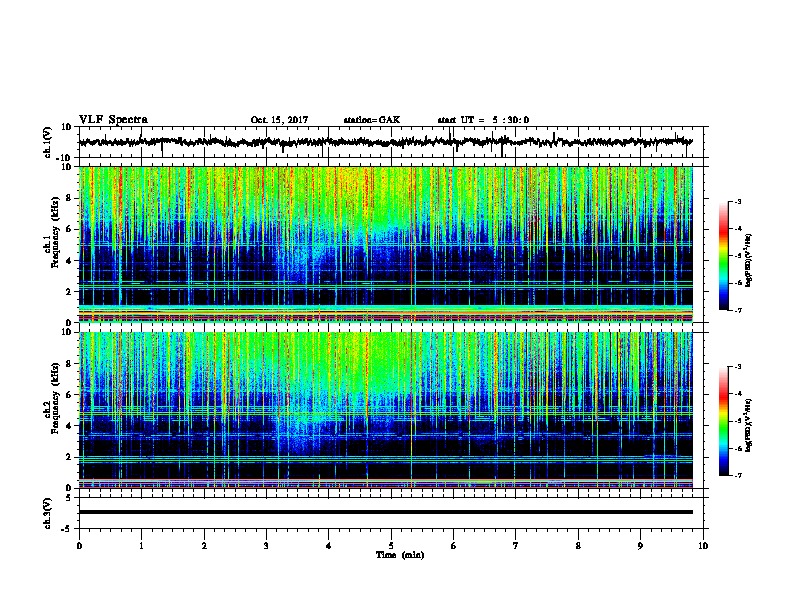Click the ch.2 color bar log(PSD) units label

pos(749,425)
